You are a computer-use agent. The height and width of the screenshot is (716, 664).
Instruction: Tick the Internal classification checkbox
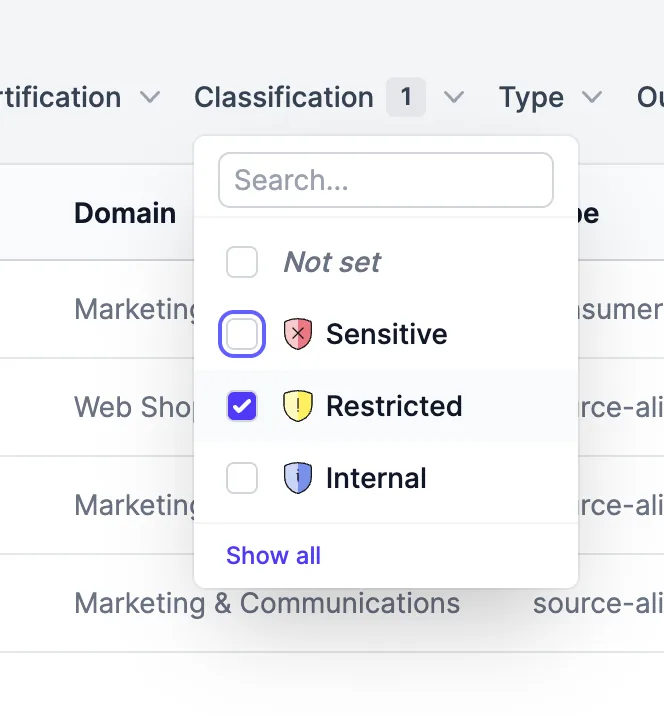242,478
